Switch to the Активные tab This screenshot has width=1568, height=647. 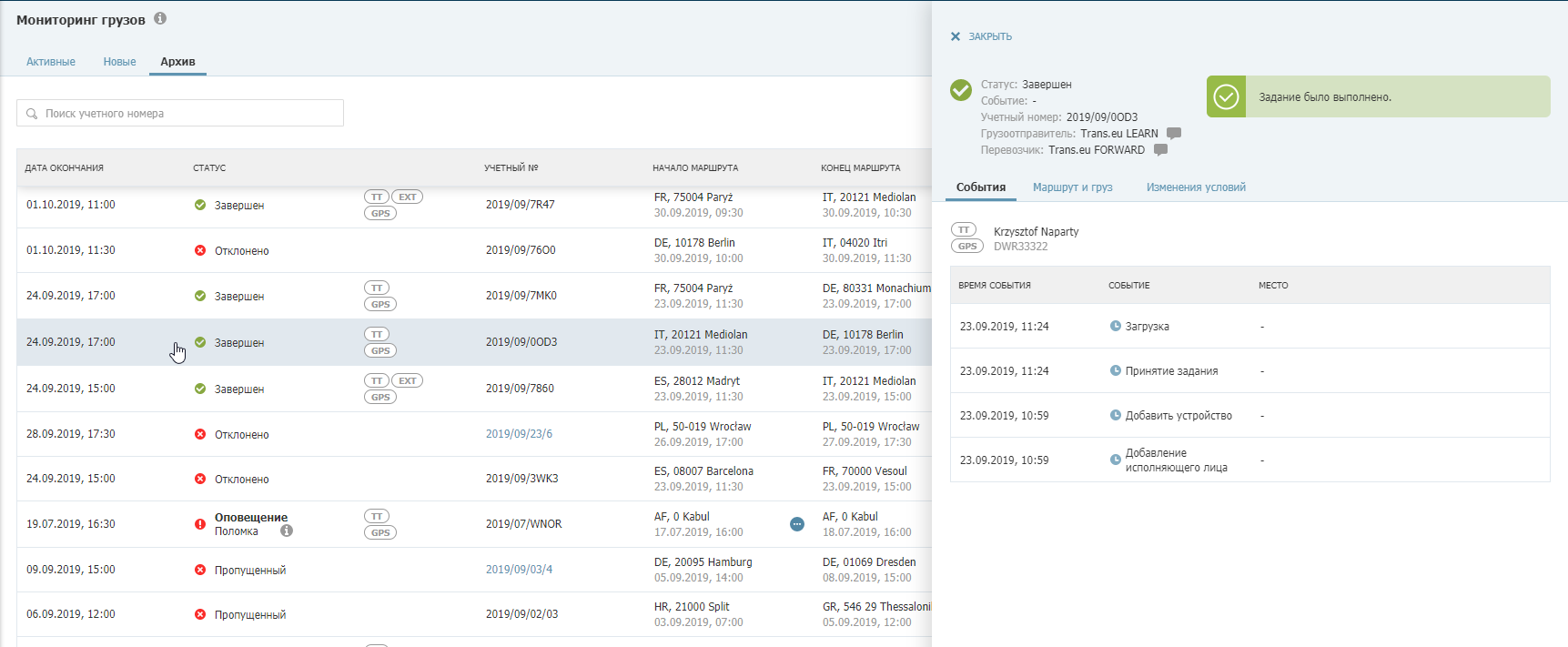51,62
